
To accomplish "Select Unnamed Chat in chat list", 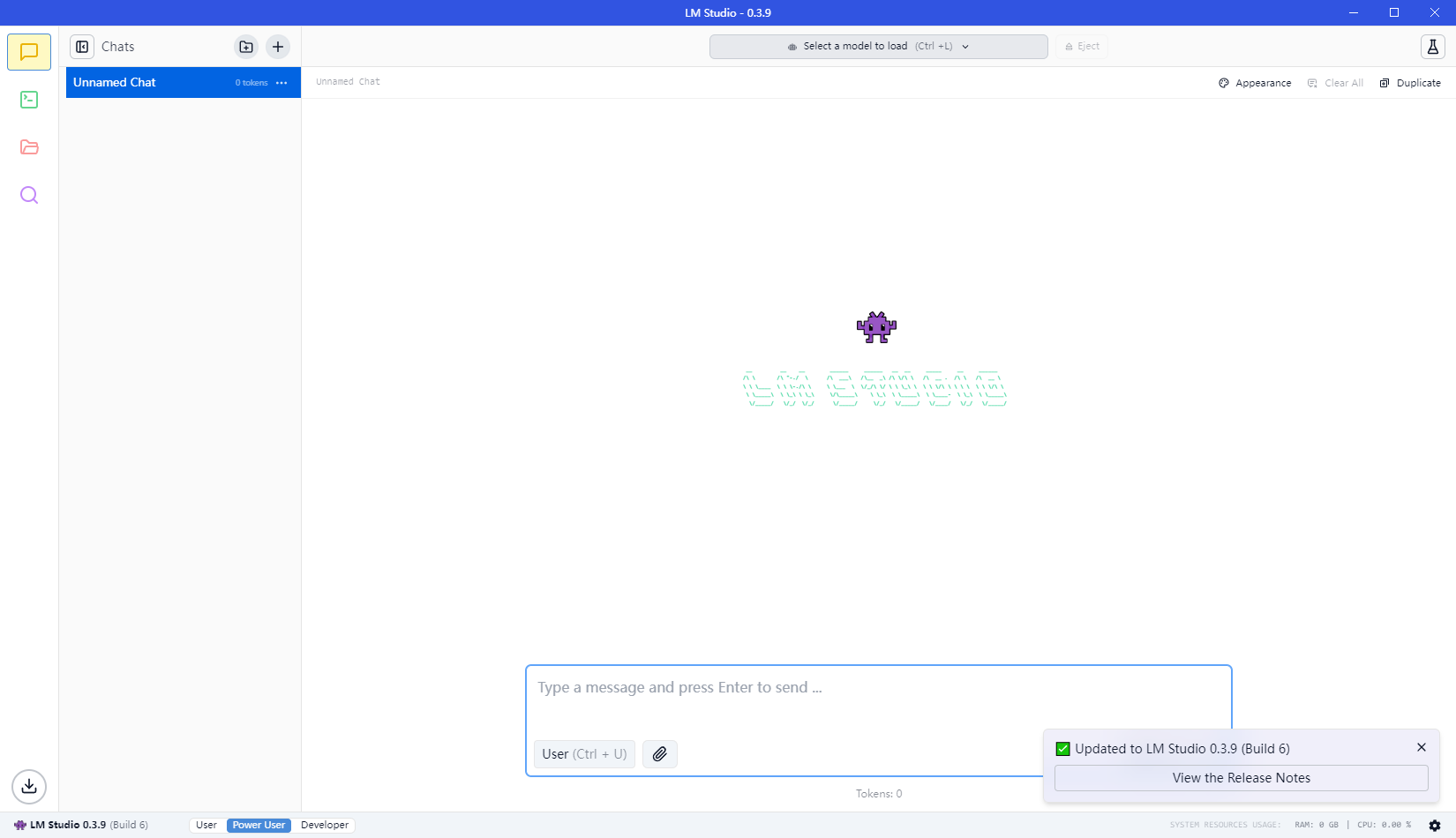I will [184, 83].
